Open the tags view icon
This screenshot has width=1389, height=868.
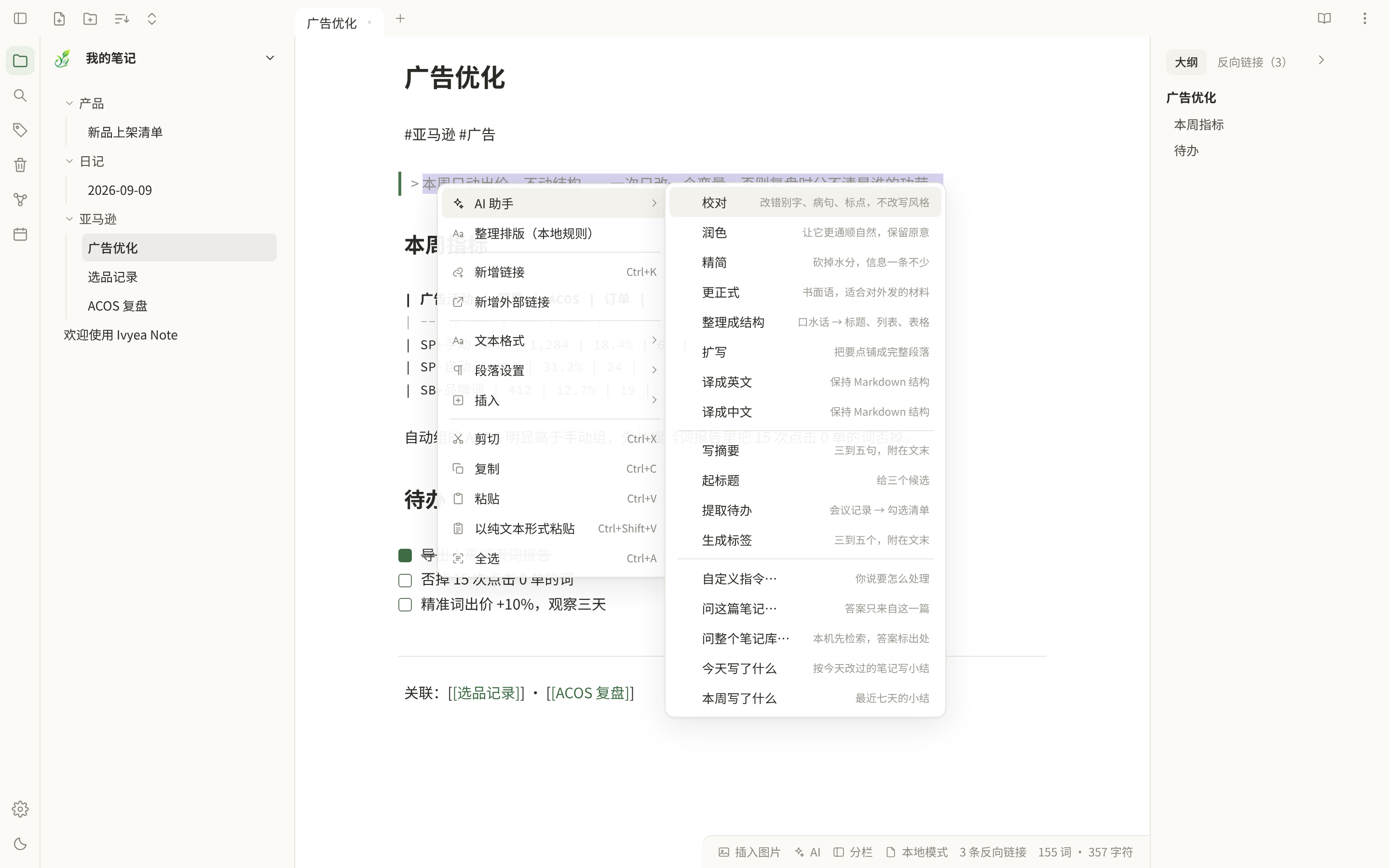[x=20, y=130]
